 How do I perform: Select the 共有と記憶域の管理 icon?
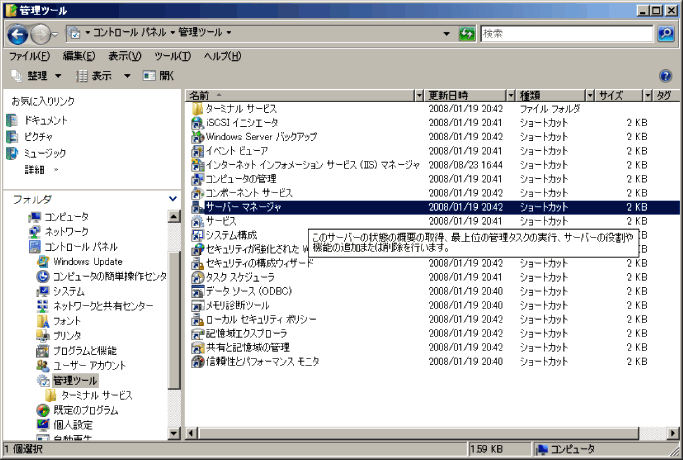(x=197, y=348)
